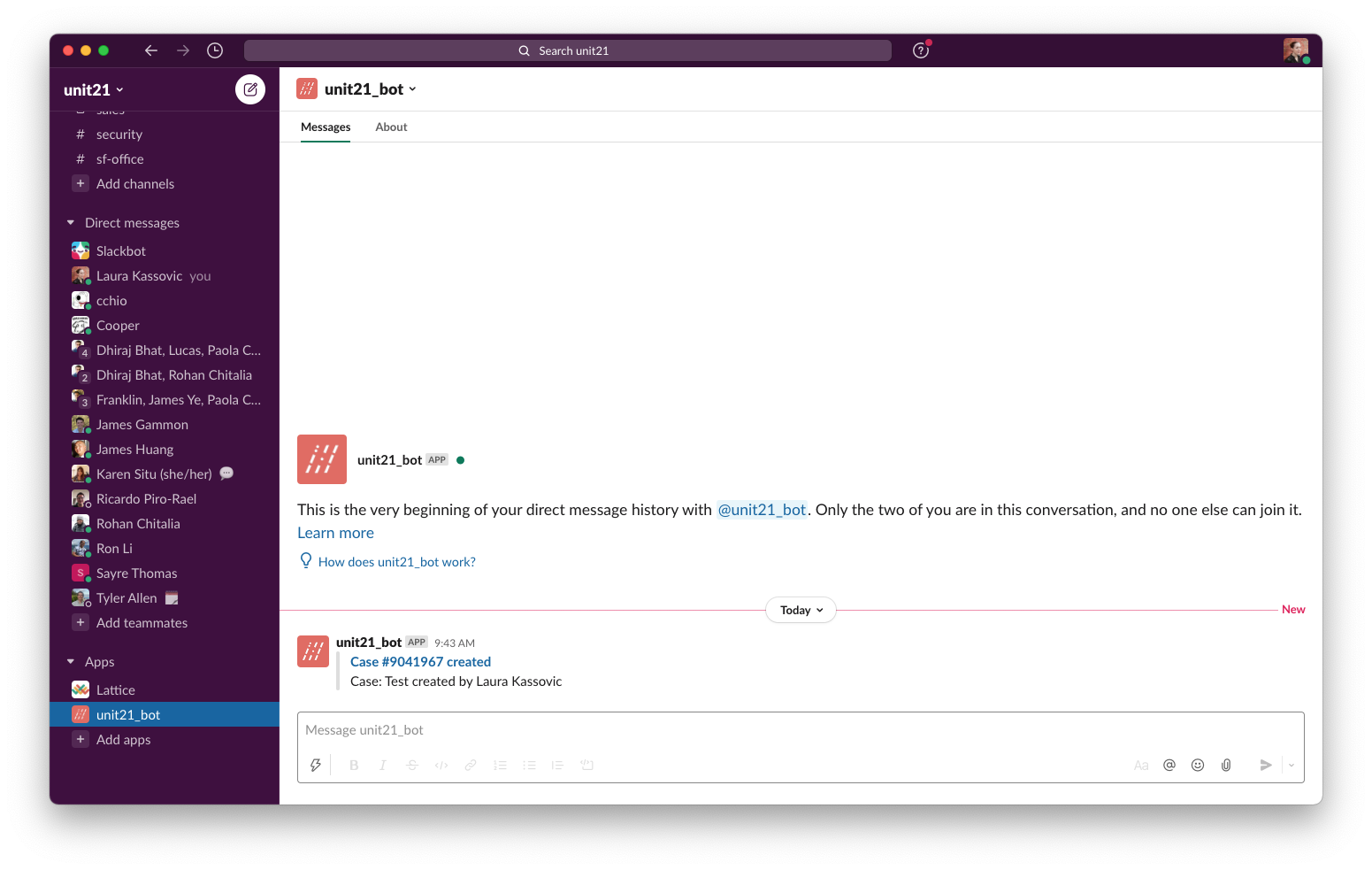Open the history clock icon

tap(215, 50)
